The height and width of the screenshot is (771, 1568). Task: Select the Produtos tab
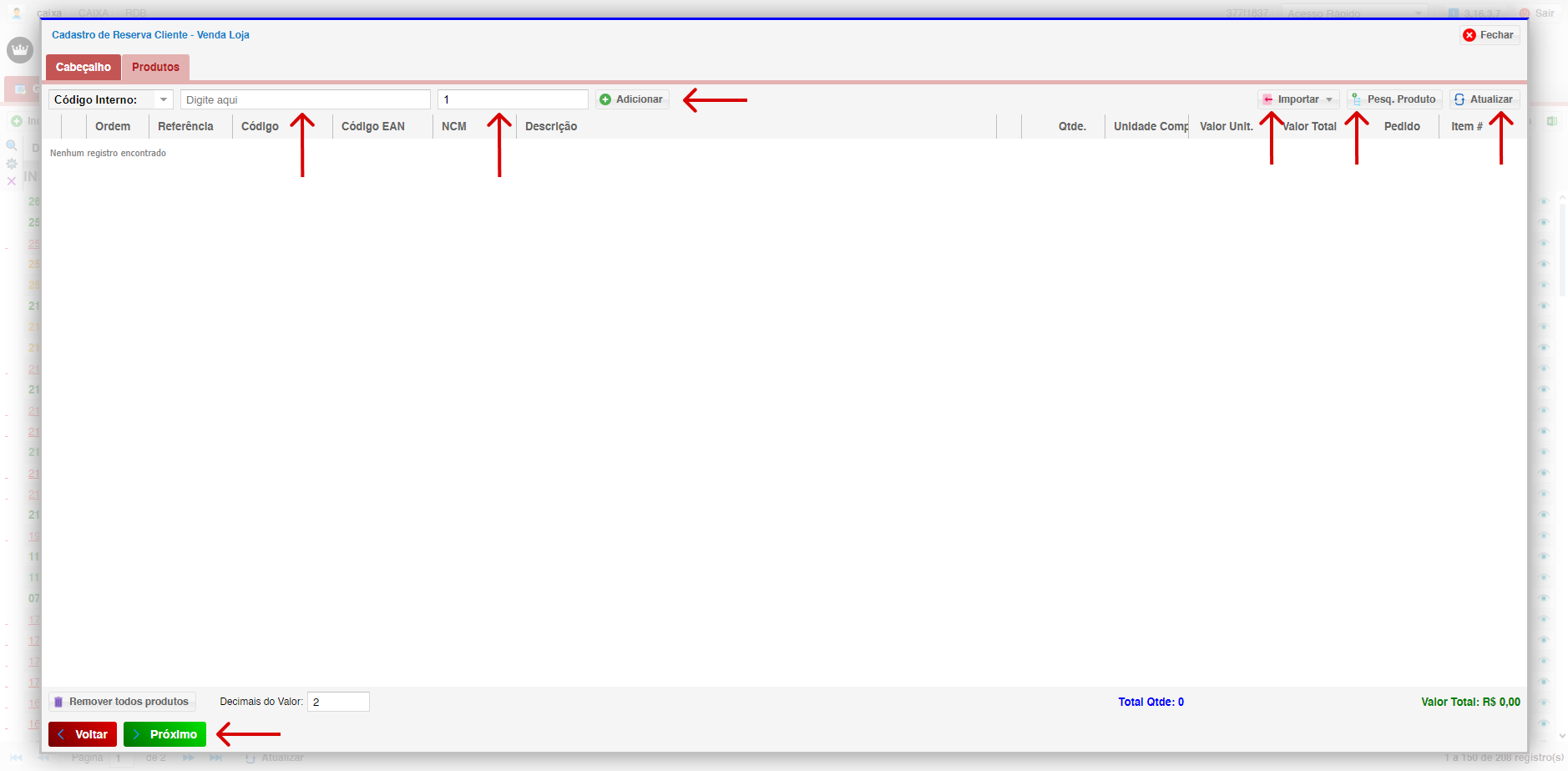[155, 67]
